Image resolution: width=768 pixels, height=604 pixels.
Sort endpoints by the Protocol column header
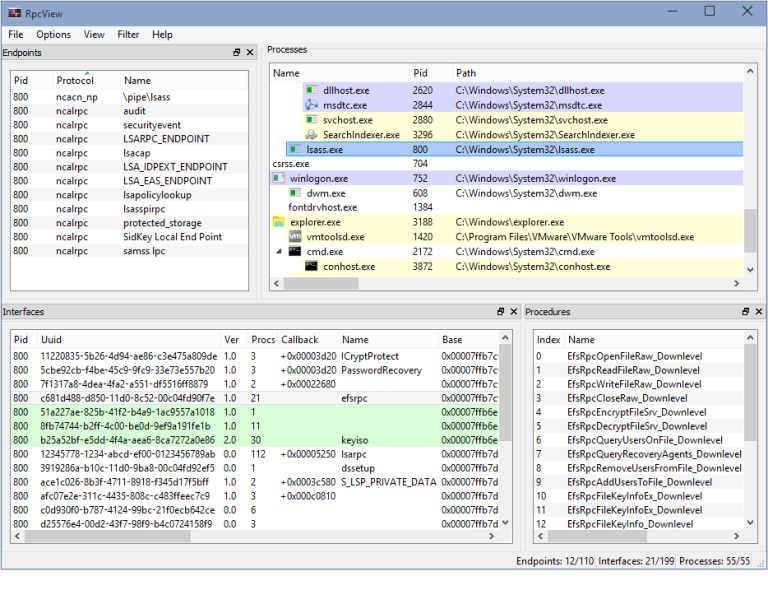click(x=75, y=80)
